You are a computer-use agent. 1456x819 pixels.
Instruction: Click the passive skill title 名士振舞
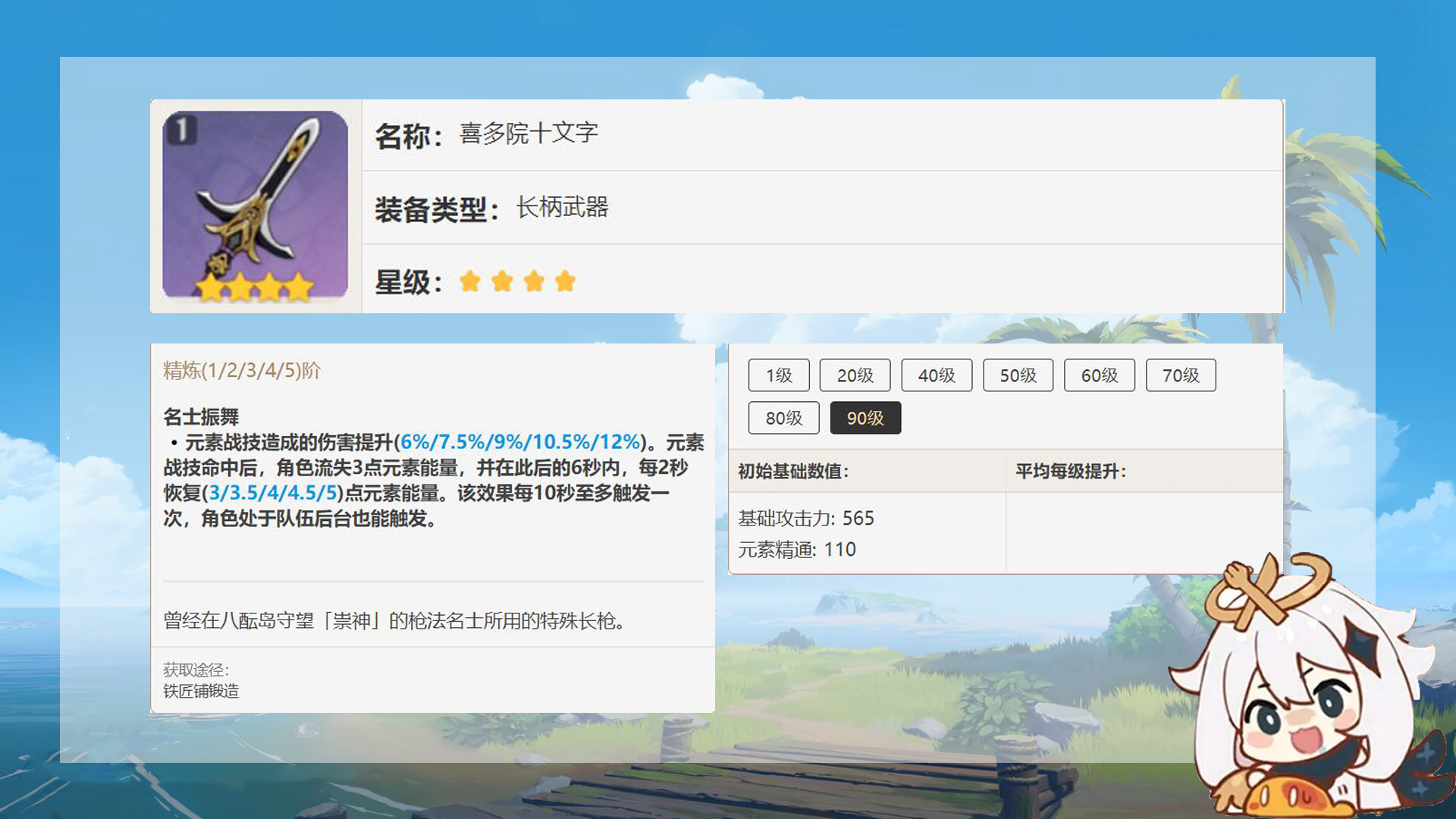click(x=201, y=416)
